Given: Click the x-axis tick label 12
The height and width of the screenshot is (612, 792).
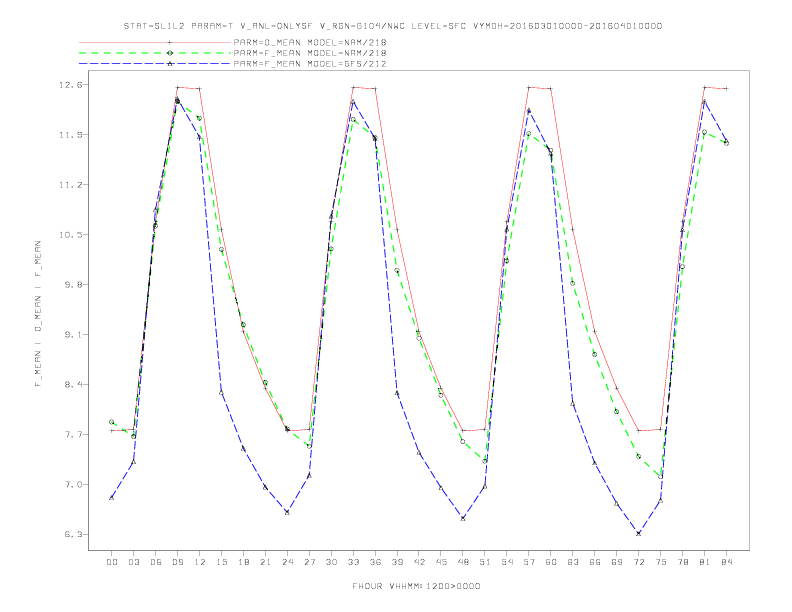Looking at the screenshot, I should tap(200, 562).
